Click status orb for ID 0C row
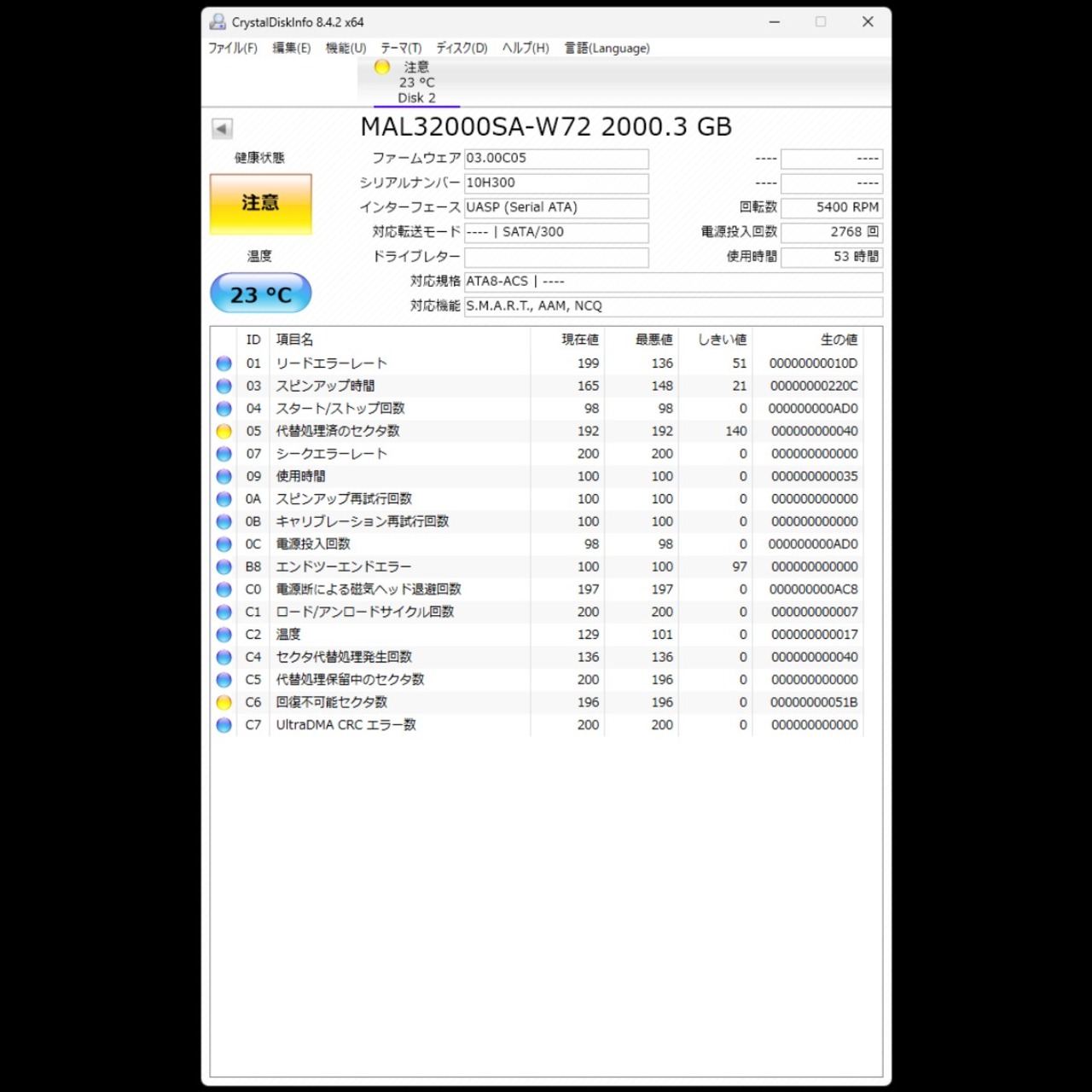The width and height of the screenshot is (1092, 1092). 224,544
